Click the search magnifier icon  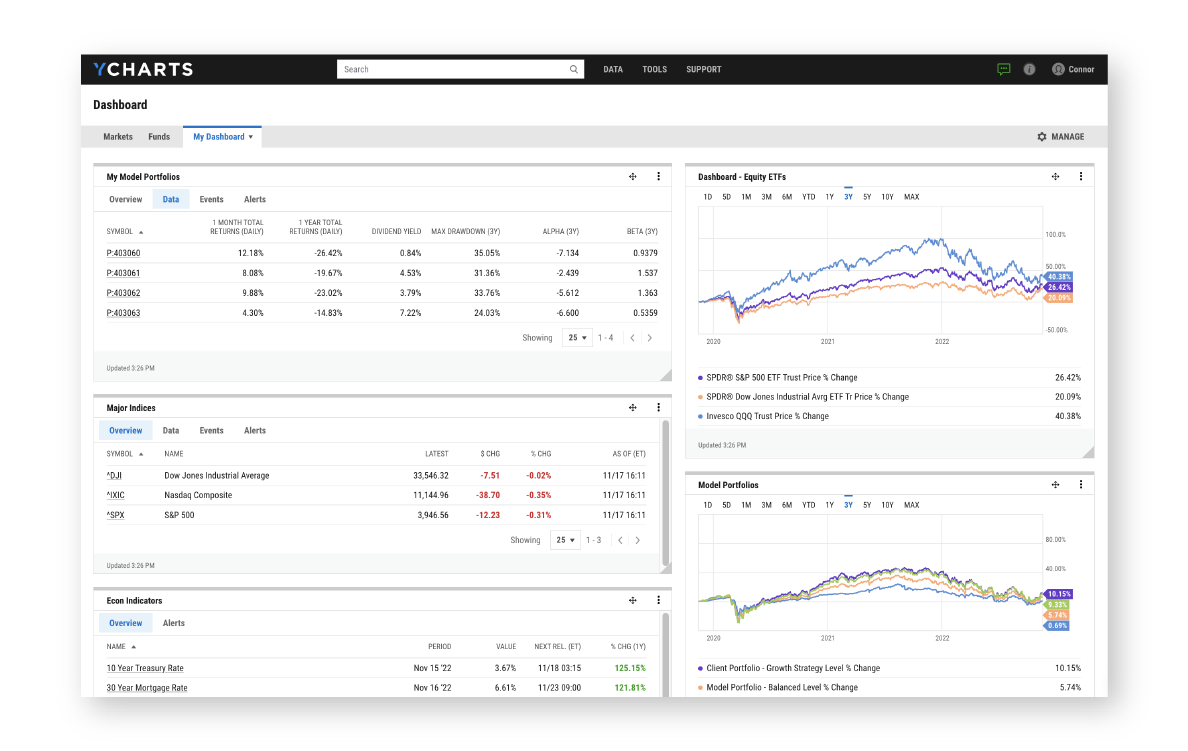(573, 69)
